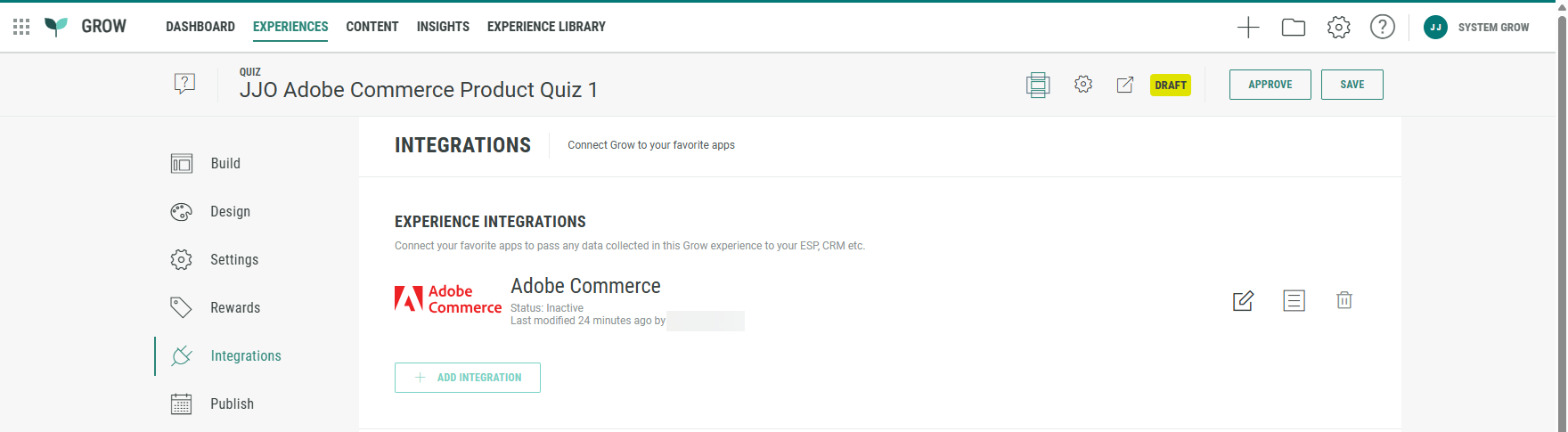Select Build in the left sidebar
The width and height of the screenshot is (1568, 432).
point(225,164)
